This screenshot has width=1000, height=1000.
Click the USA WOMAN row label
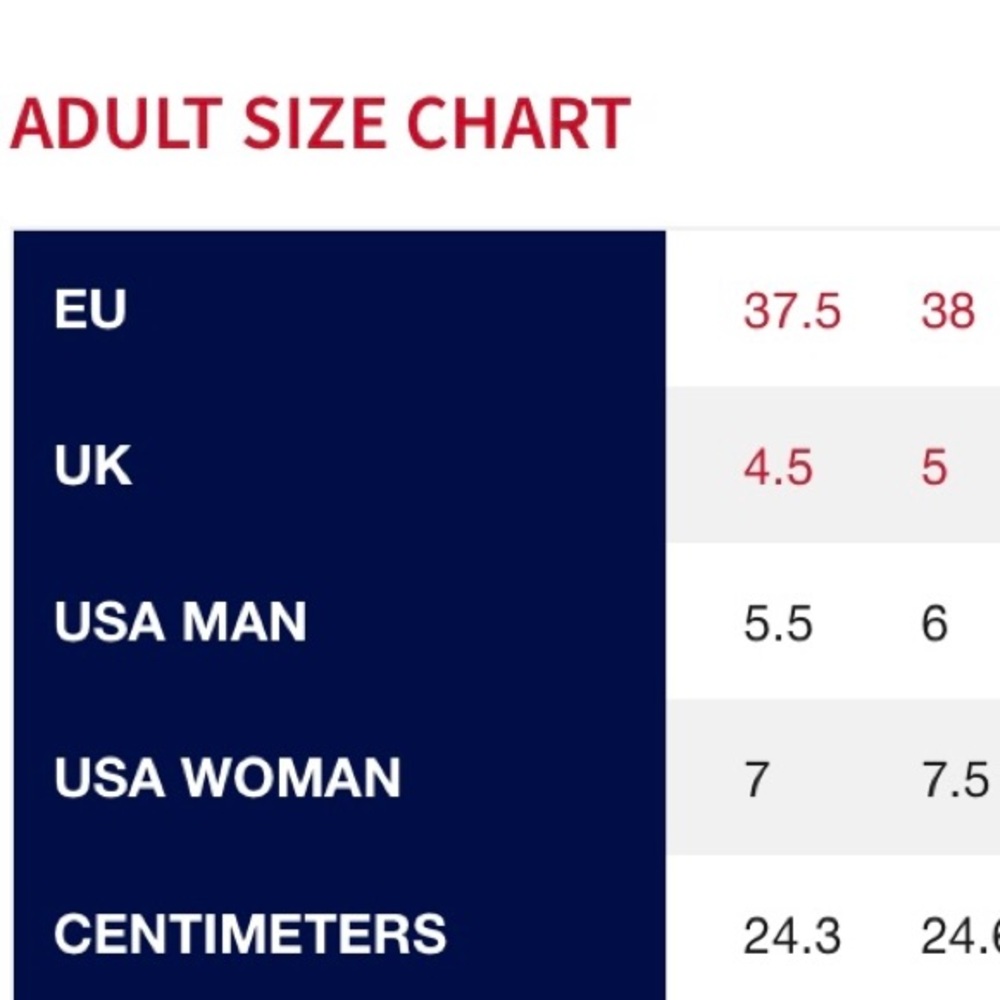pyautogui.click(x=227, y=779)
